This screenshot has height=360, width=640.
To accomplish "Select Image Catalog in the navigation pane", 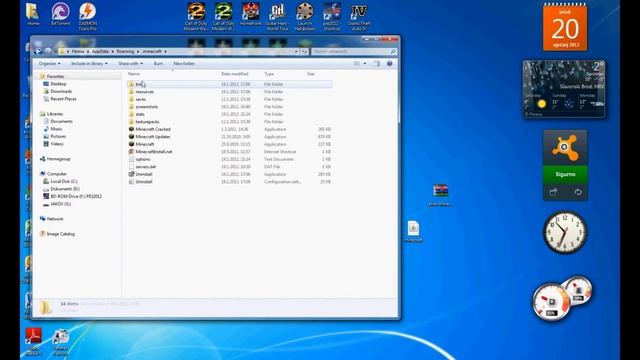I will click(60, 234).
